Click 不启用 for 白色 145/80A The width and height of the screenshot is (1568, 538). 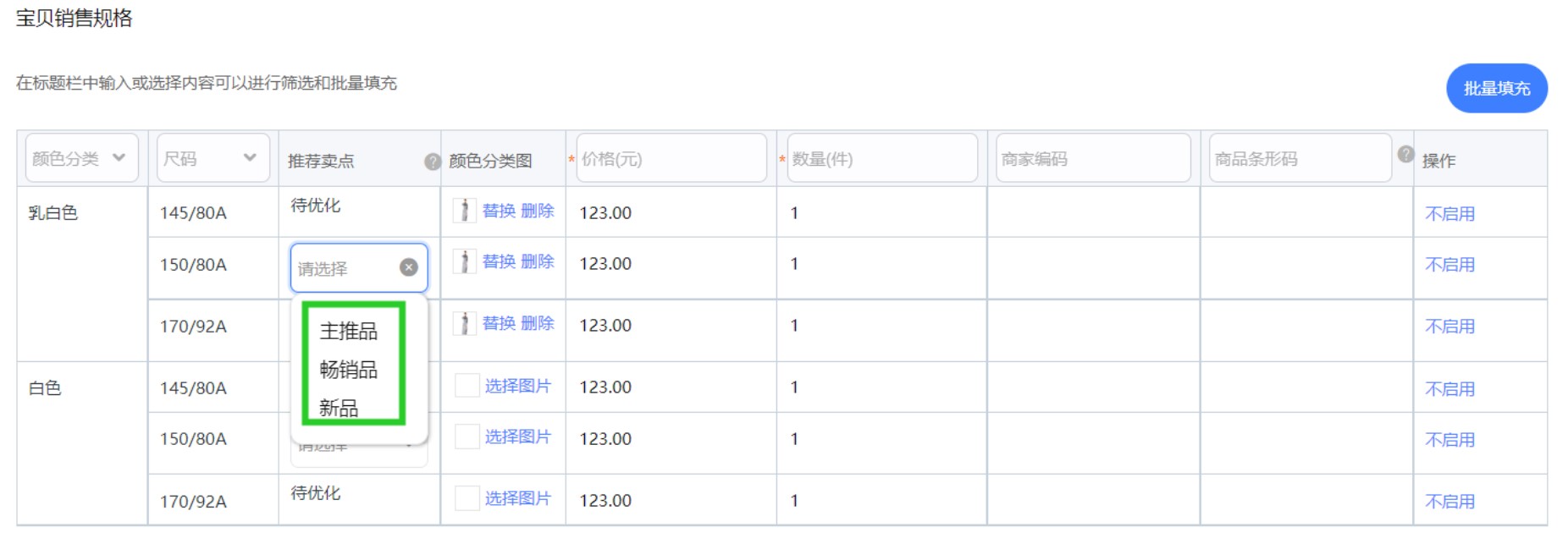(x=1449, y=389)
